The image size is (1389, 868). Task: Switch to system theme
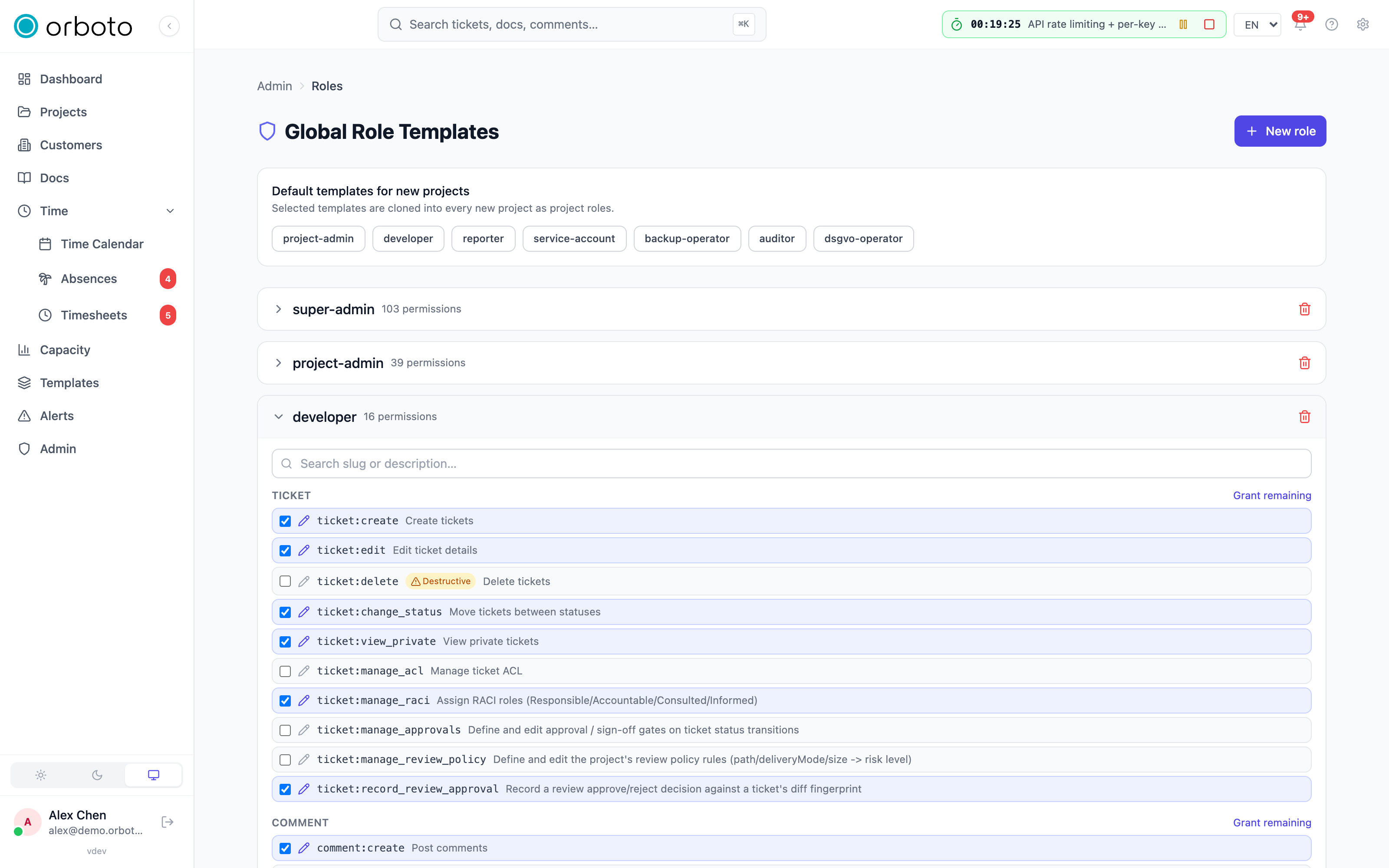click(x=153, y=775)
